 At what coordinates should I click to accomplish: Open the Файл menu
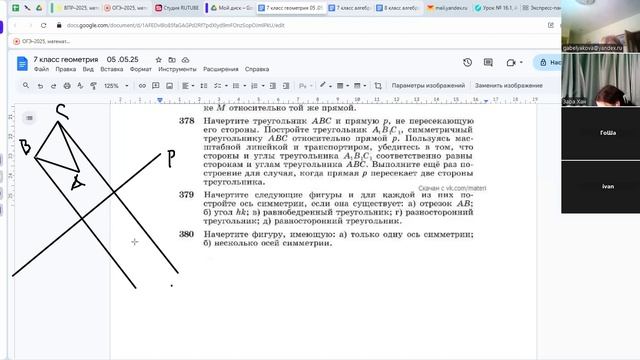(41, 69)
